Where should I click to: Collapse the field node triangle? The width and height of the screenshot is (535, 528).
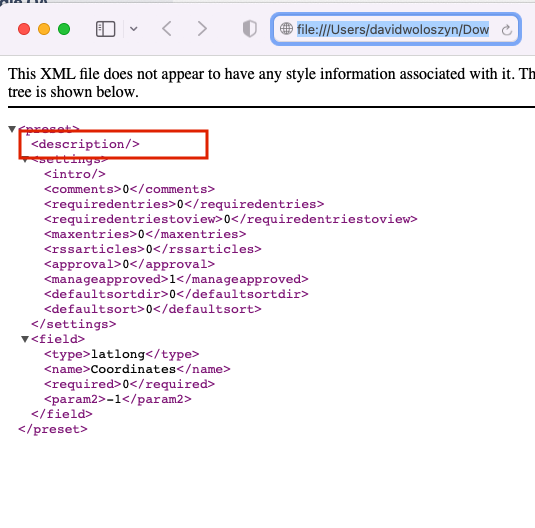coord(25,339)
